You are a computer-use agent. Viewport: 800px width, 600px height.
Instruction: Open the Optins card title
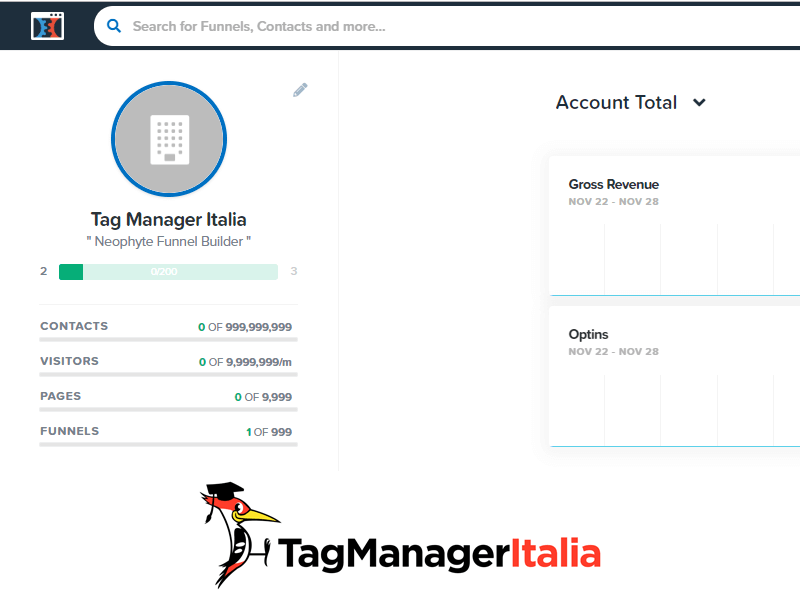(x=588, y=334)
